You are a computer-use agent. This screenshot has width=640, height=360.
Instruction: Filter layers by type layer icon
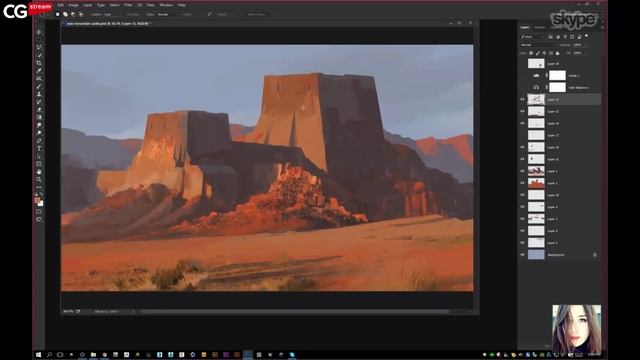[x=565, y=37]
